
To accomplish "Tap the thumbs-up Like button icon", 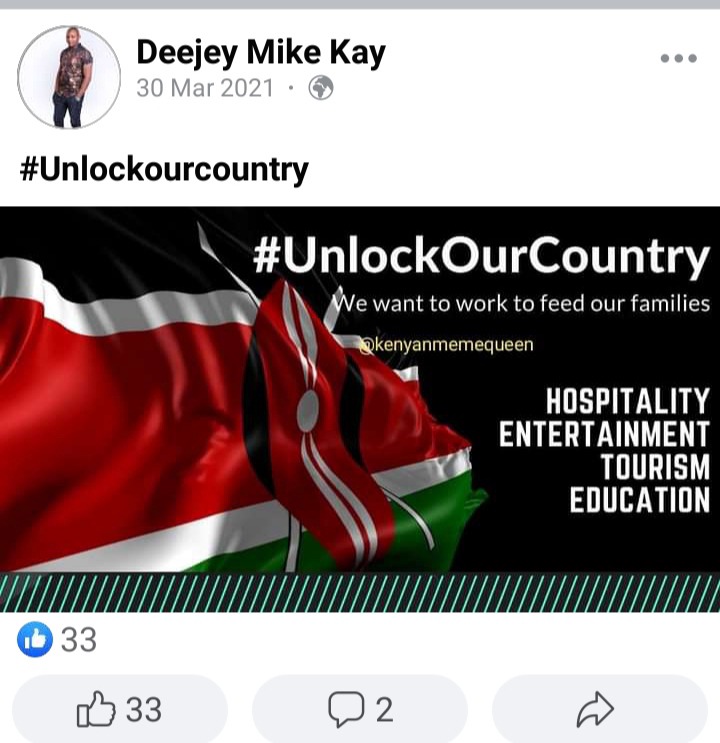I will 96,709.
